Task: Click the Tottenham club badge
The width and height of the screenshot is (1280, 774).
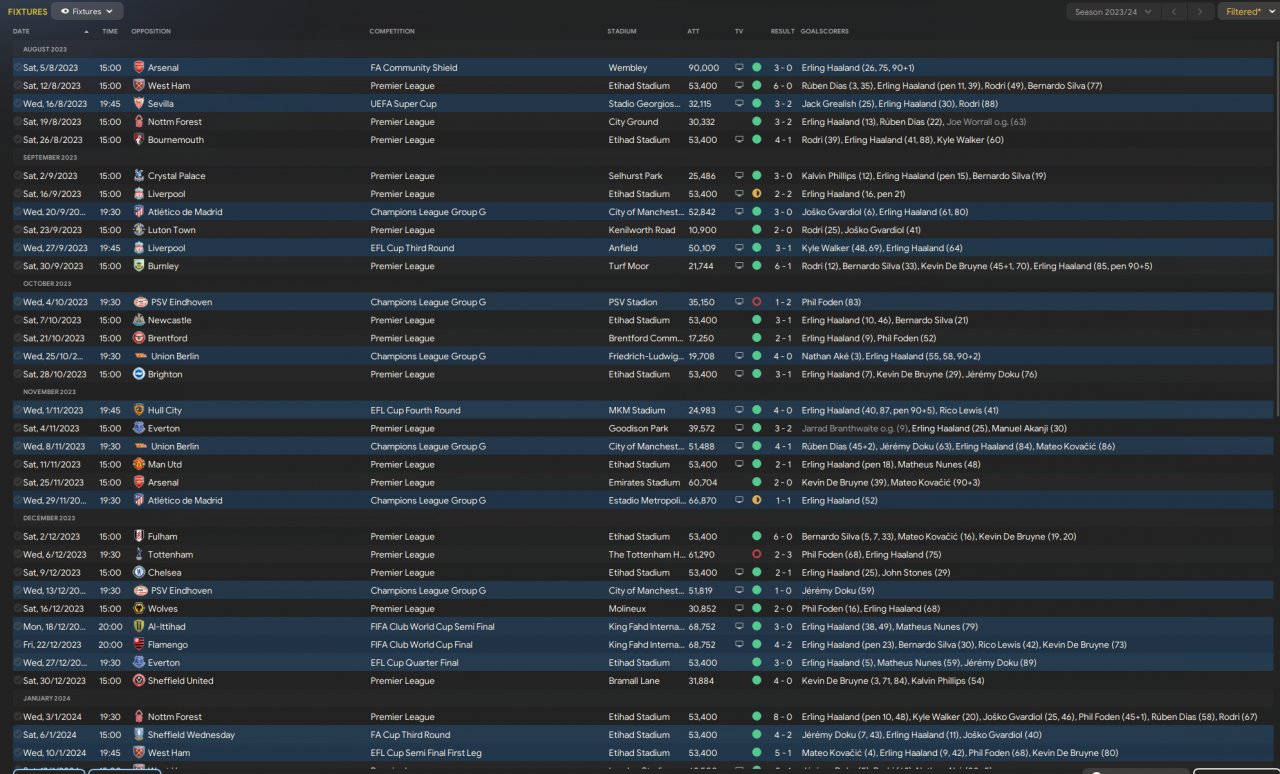Action: (139, 555)
